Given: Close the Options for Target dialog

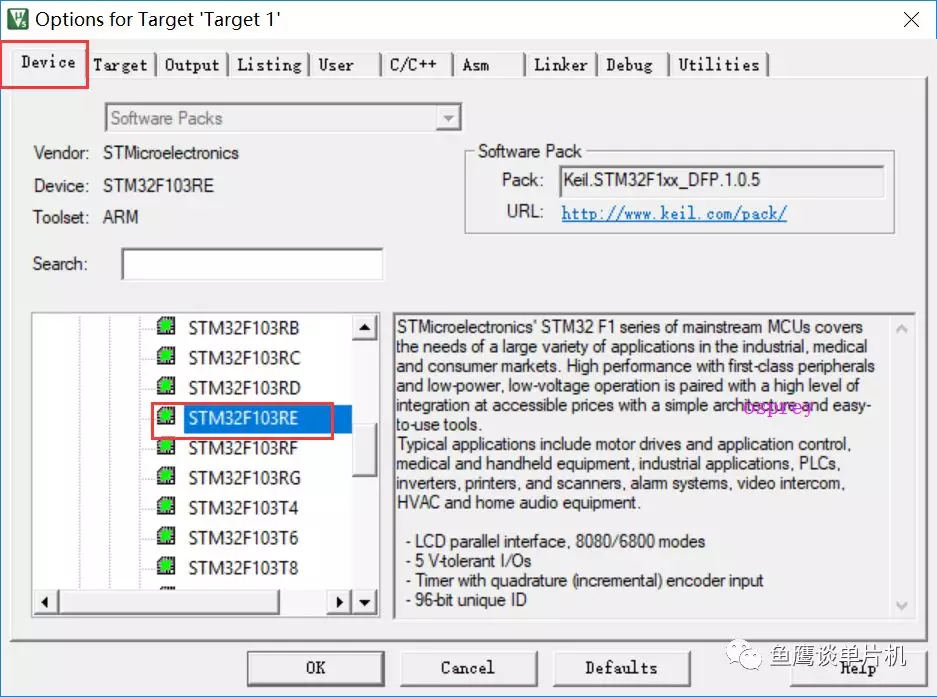Looking at the screenshot, I should click(911, 19).
